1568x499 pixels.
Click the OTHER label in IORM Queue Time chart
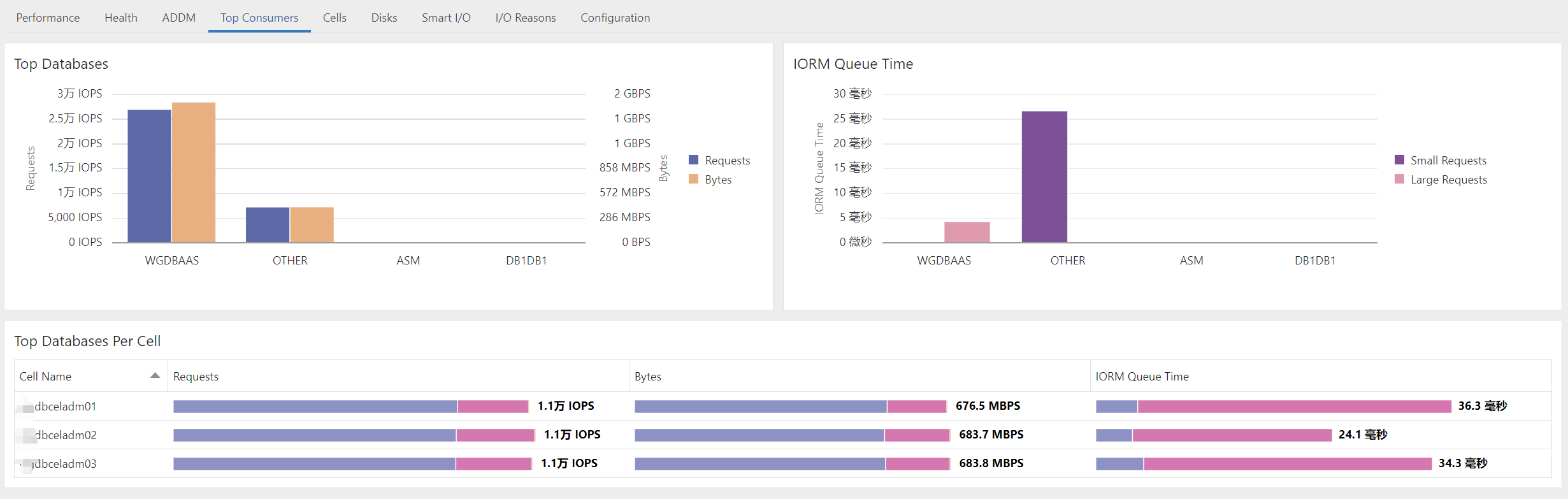tap(1068, 261)
